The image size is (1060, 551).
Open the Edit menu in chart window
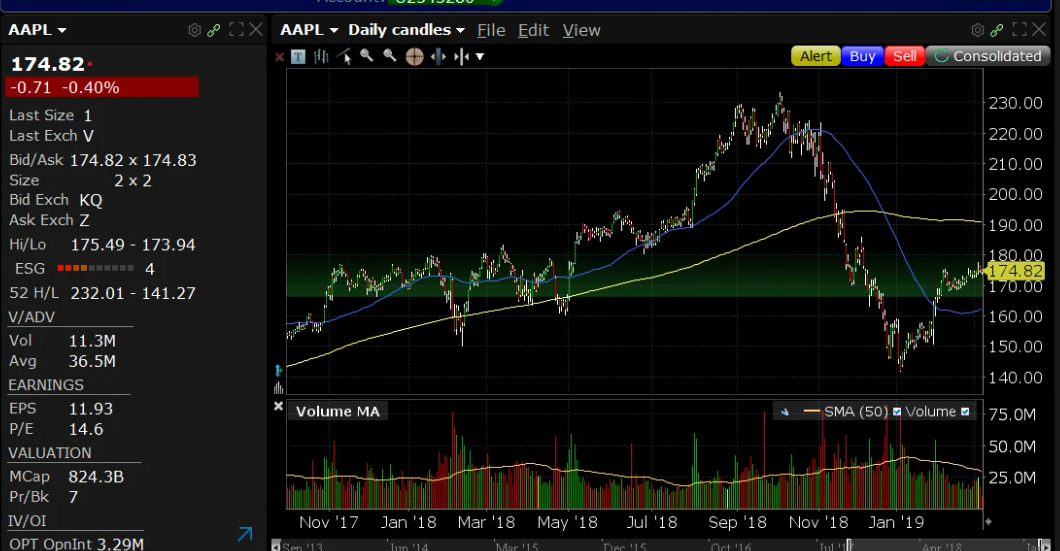533,30
